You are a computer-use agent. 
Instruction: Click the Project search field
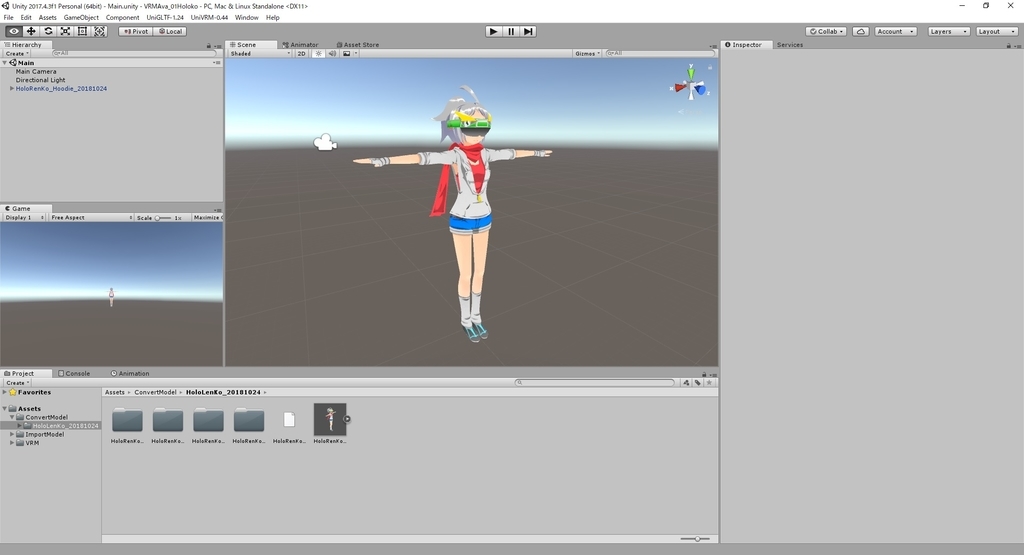594,383
